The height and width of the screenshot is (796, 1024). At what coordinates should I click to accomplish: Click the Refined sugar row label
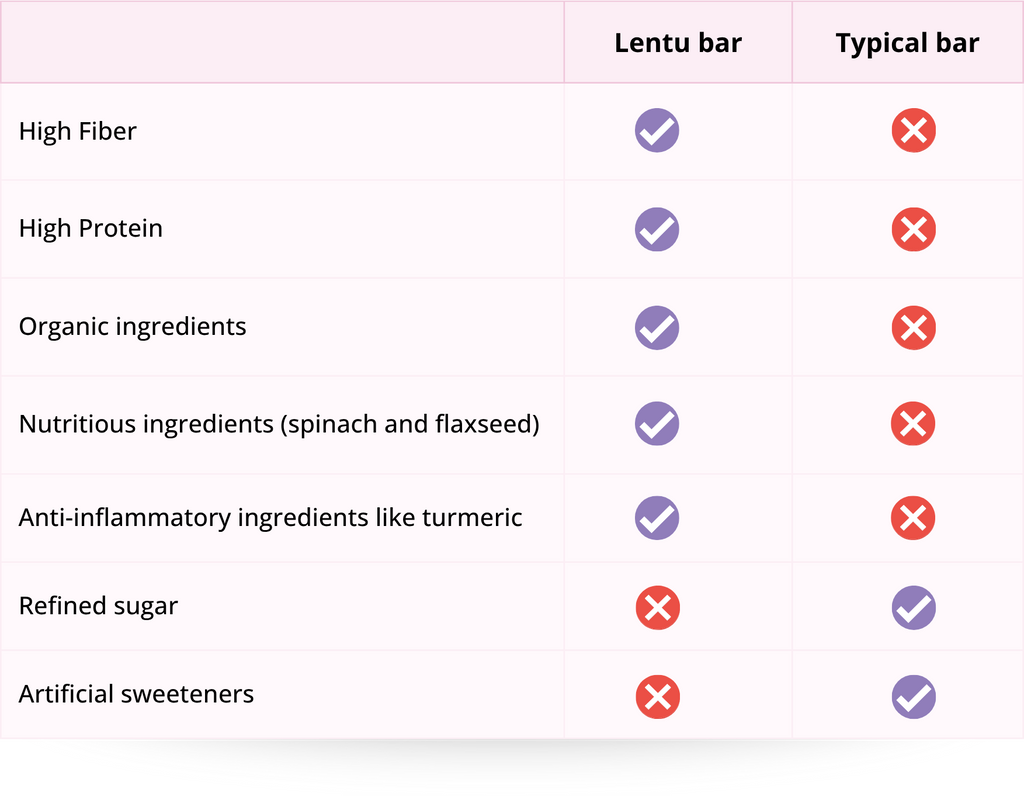click(x=98, y=606)
